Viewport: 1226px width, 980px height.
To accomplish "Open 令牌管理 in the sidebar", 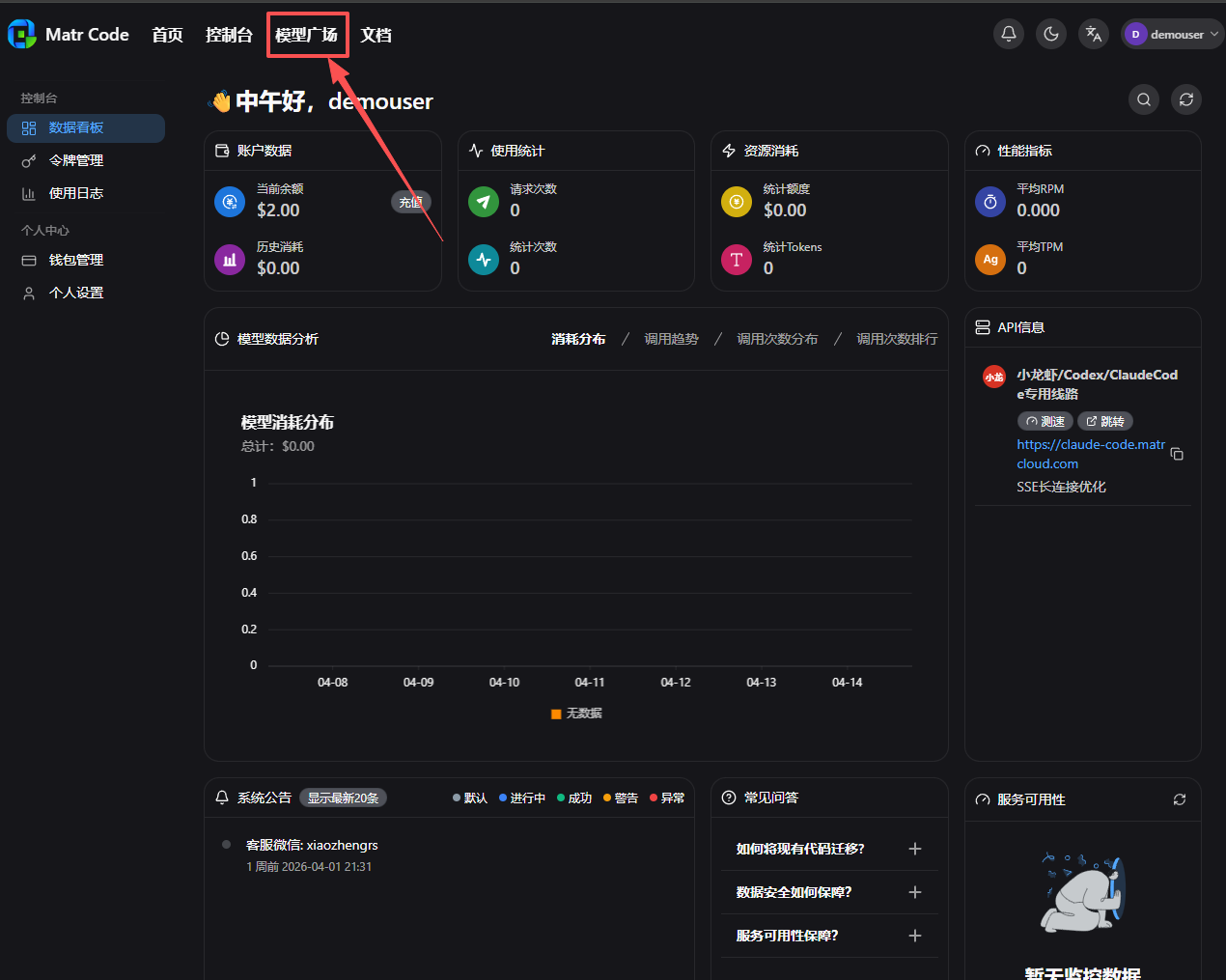I will (x=86, y=161).
